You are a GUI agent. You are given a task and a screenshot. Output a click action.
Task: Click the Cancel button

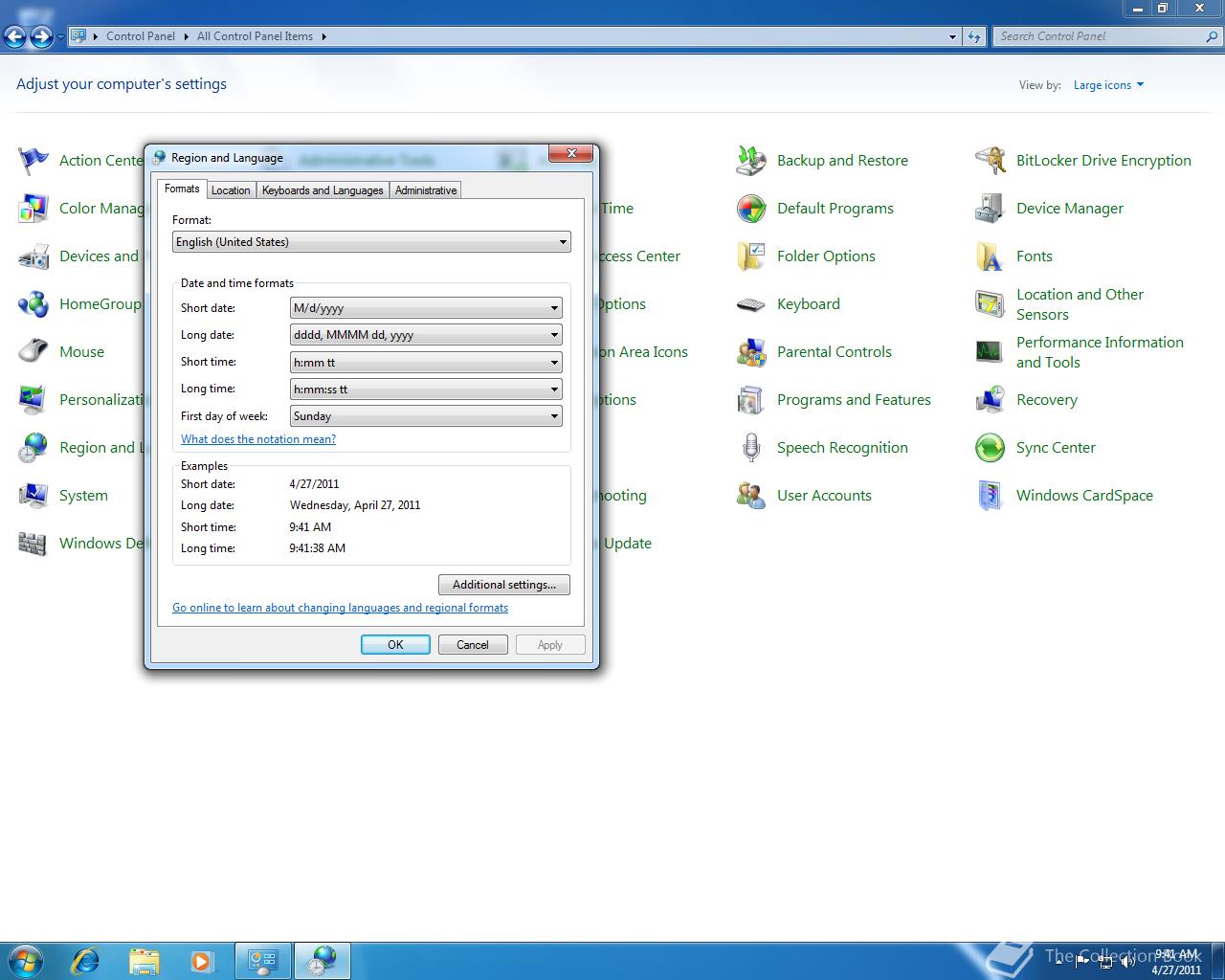pos(473,645)
